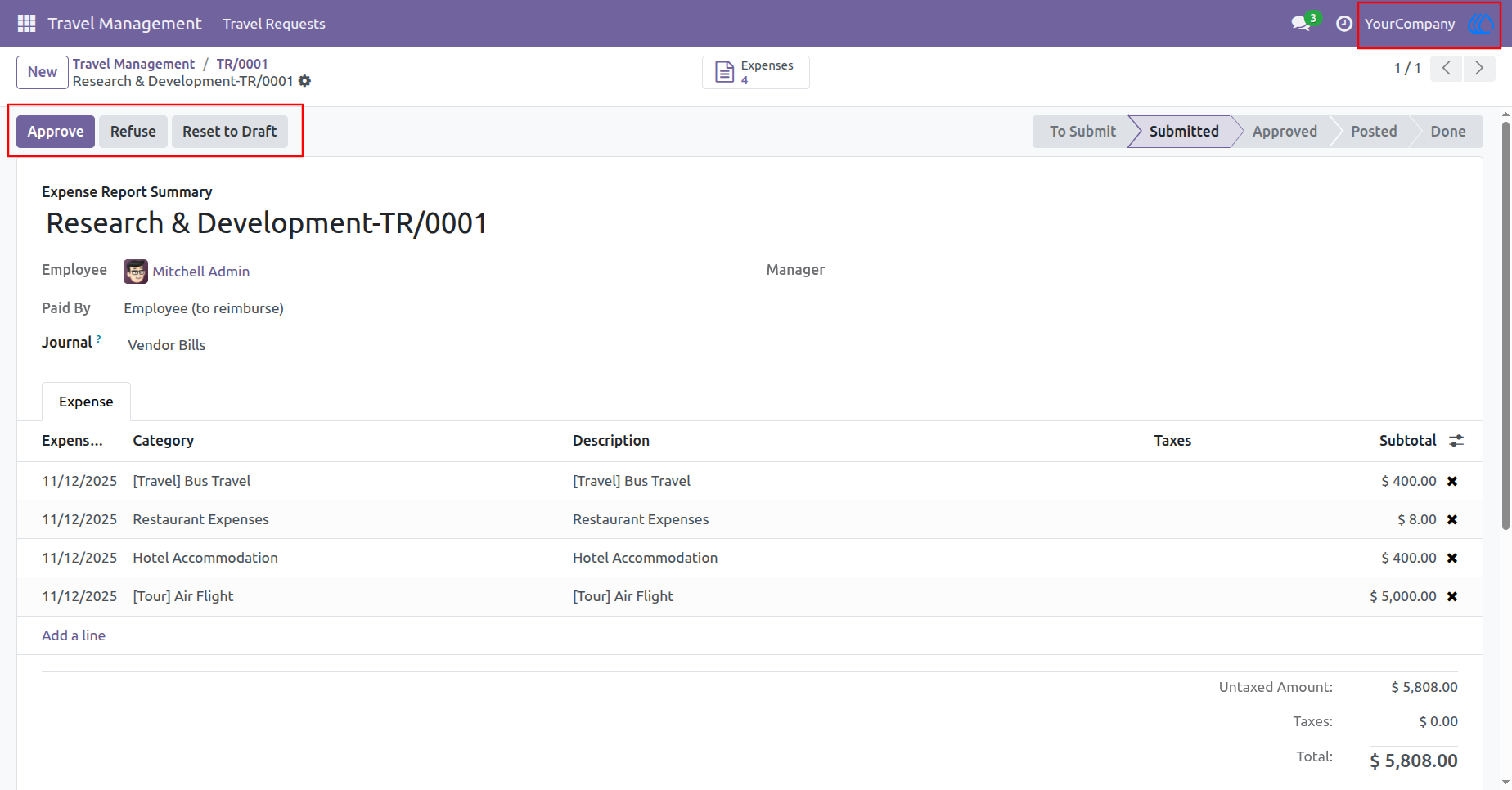Click the gear actions icon near breadcrumb

[x=305, y=81]
